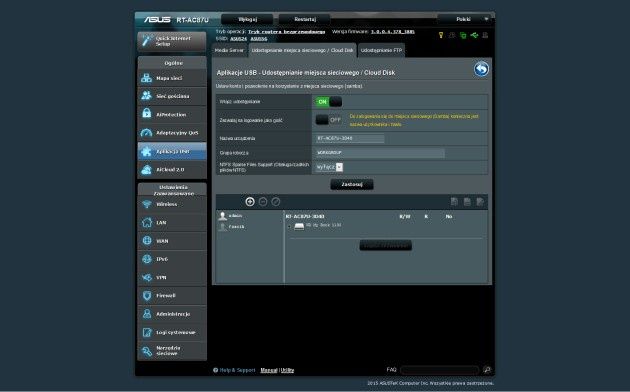
Task: Switch to the Media Server tab
Action: (229, 51)
